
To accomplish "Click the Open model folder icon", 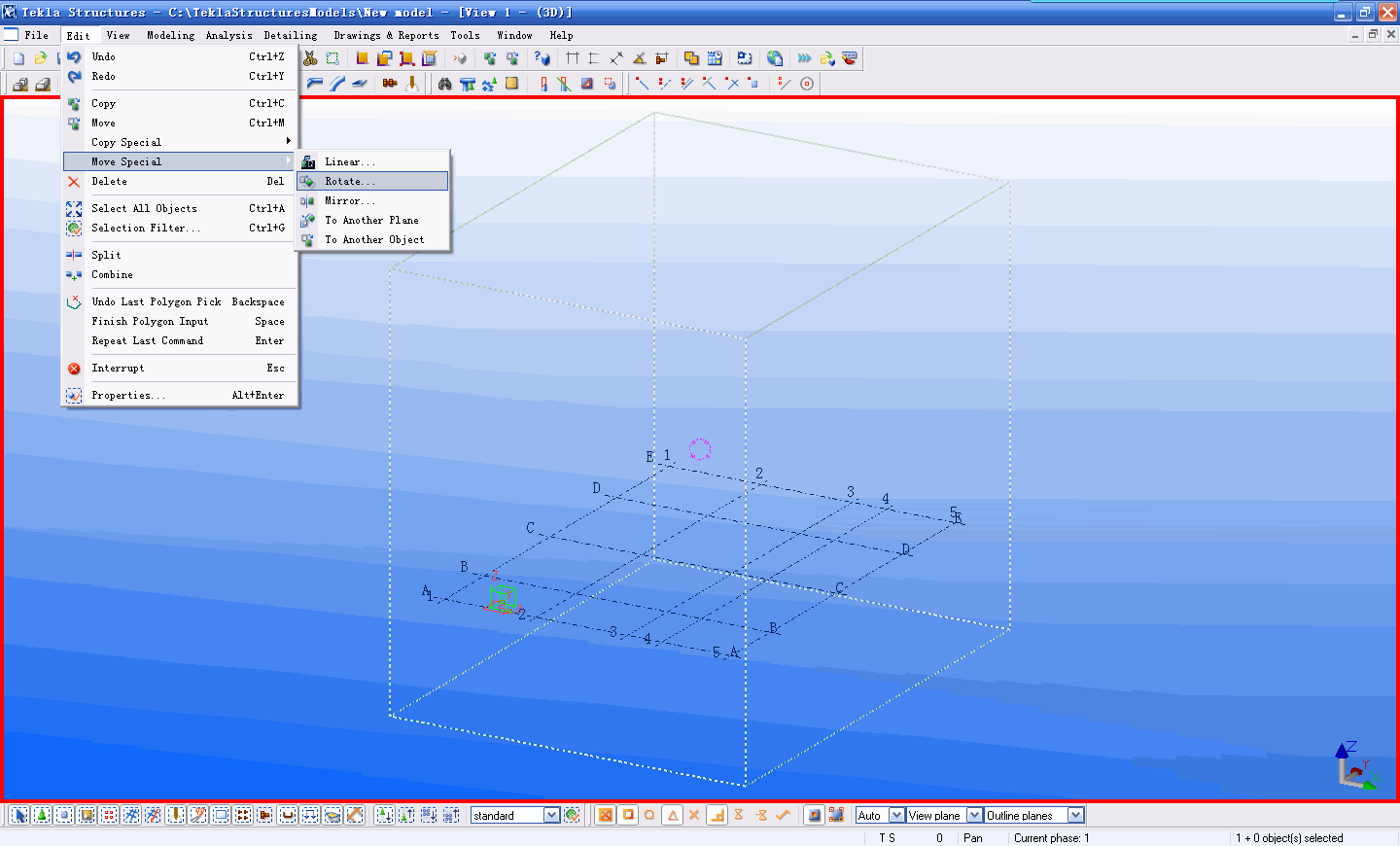I will click(x=41, y=58).
